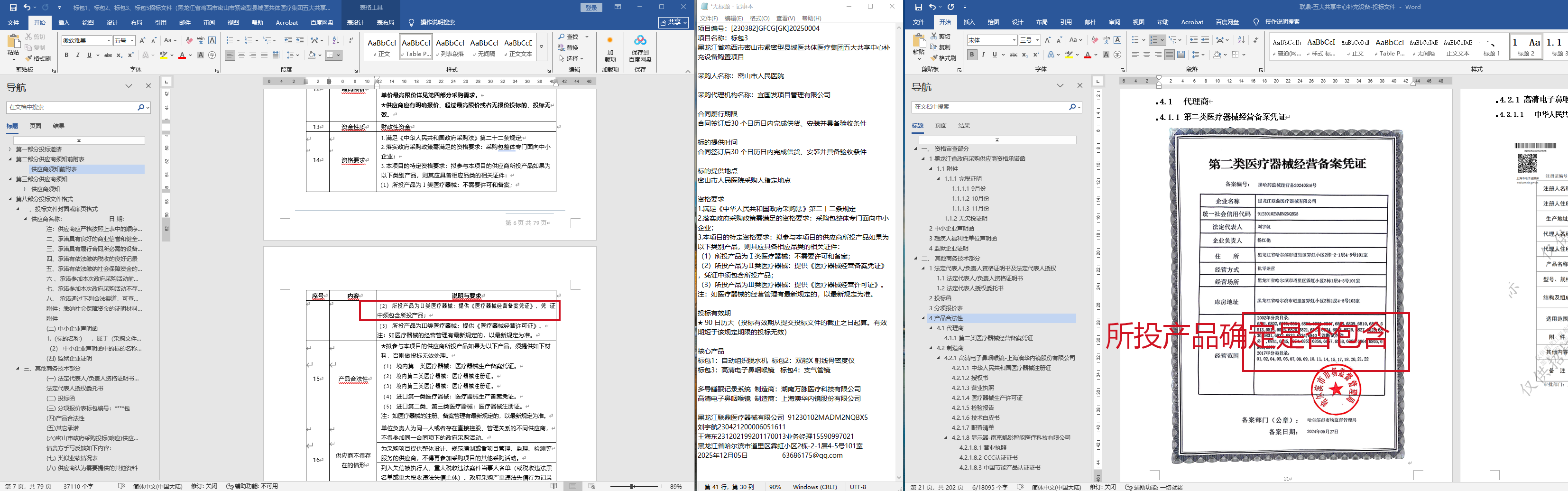1568x491 pixels.
Task: Click the red font color swatch in left Word
Action: pyautogui.click(x=181, y=55)
